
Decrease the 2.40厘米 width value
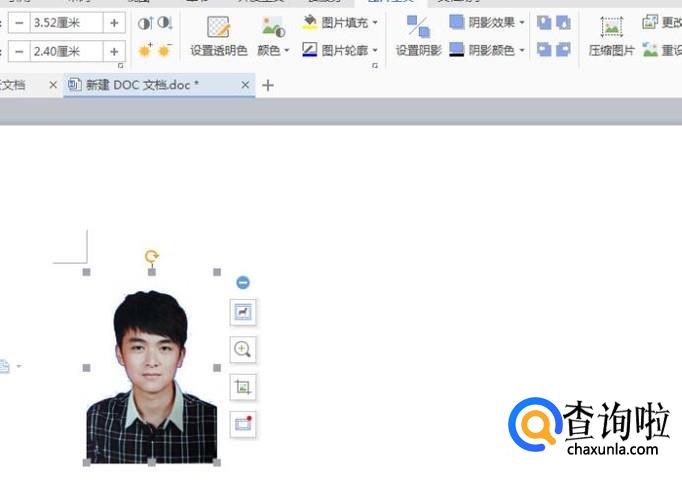tap(19, 52)
